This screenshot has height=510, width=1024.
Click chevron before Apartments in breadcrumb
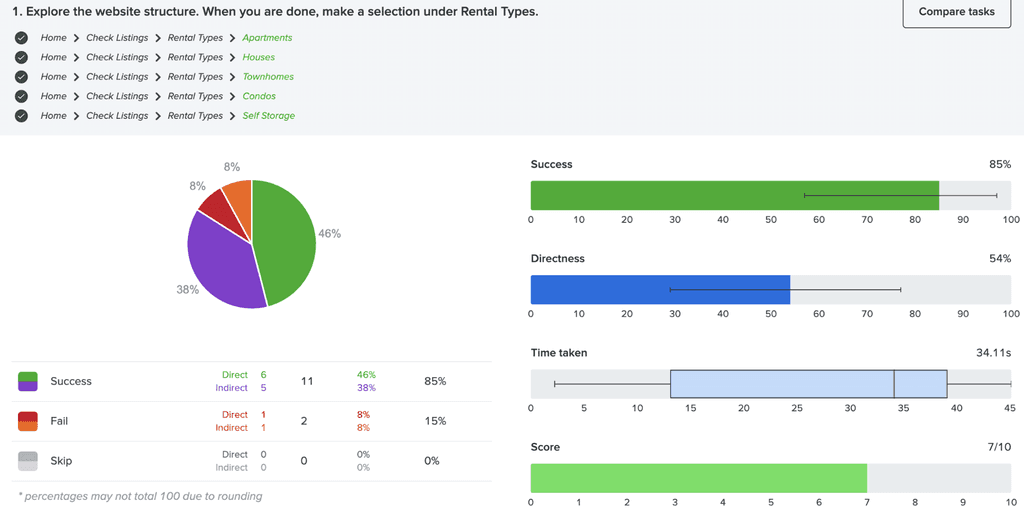pyautogui.click(x=232, y=38)
